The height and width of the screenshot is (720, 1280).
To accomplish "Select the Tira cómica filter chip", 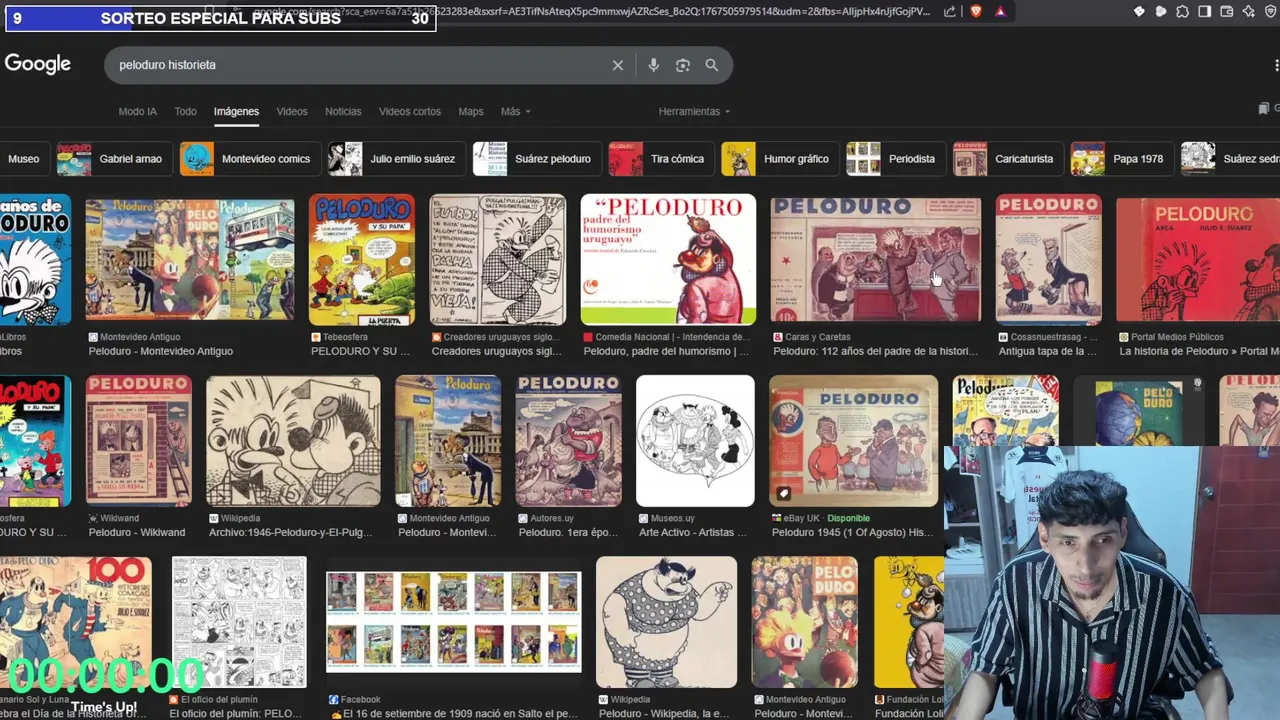I will tap(660, 159).
